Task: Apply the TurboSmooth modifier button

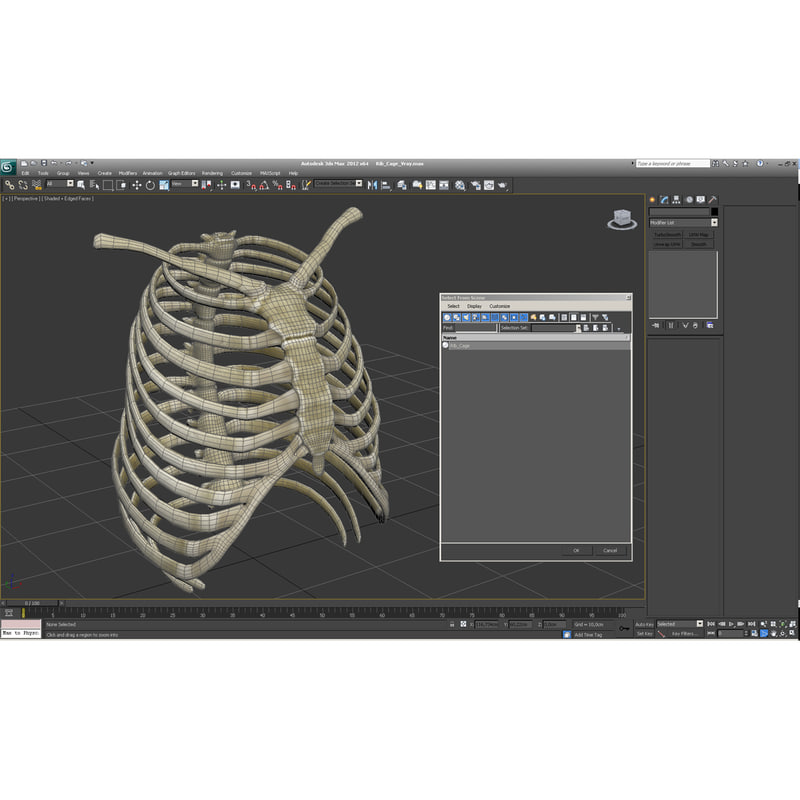Action: (668, 234)
